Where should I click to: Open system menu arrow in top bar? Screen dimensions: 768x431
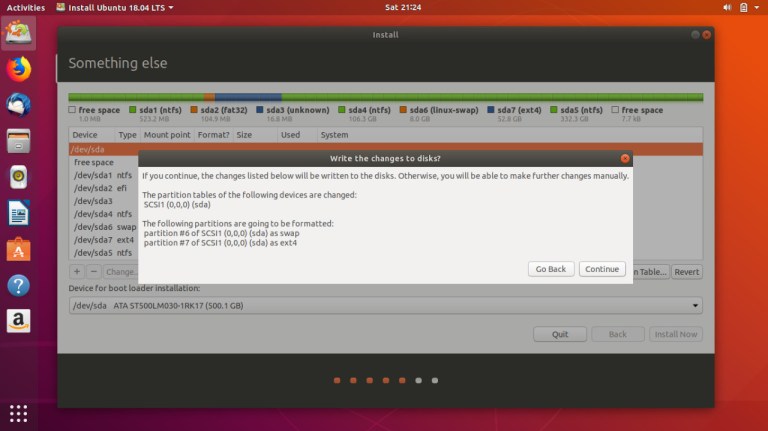(757, 7)
